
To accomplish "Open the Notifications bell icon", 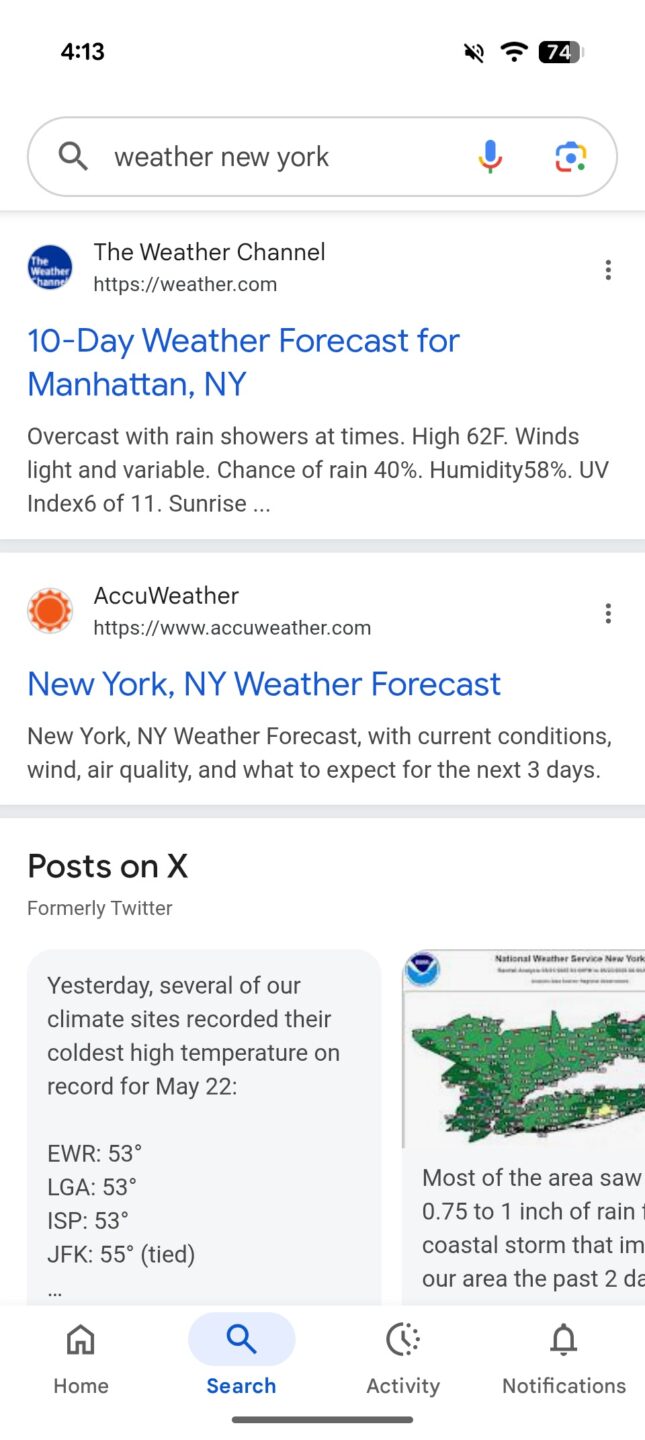I will (563, 1340).
